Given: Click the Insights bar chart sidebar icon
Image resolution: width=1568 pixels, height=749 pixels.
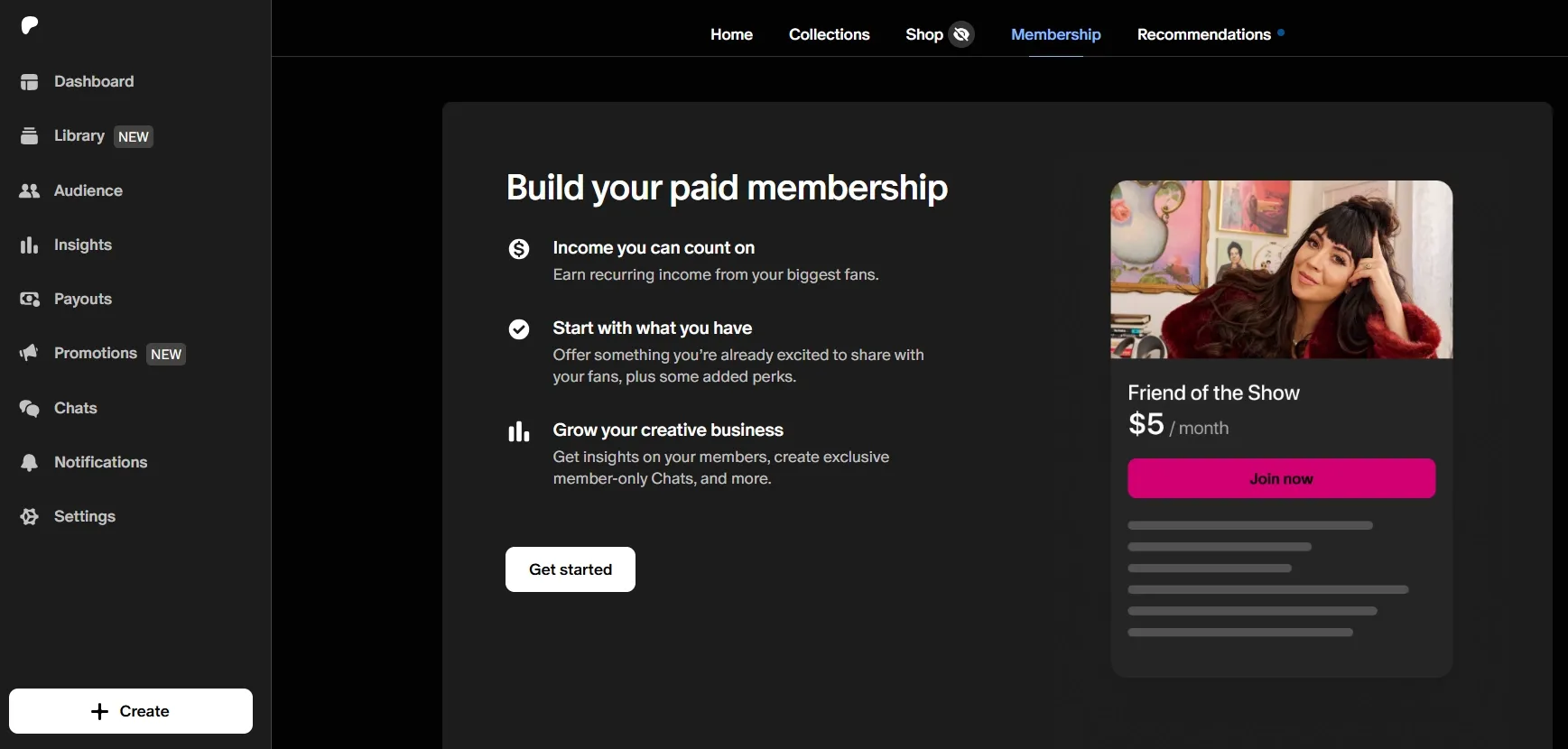Looking at the screenshot, I should pyautogui.click(x=30, y=245).
